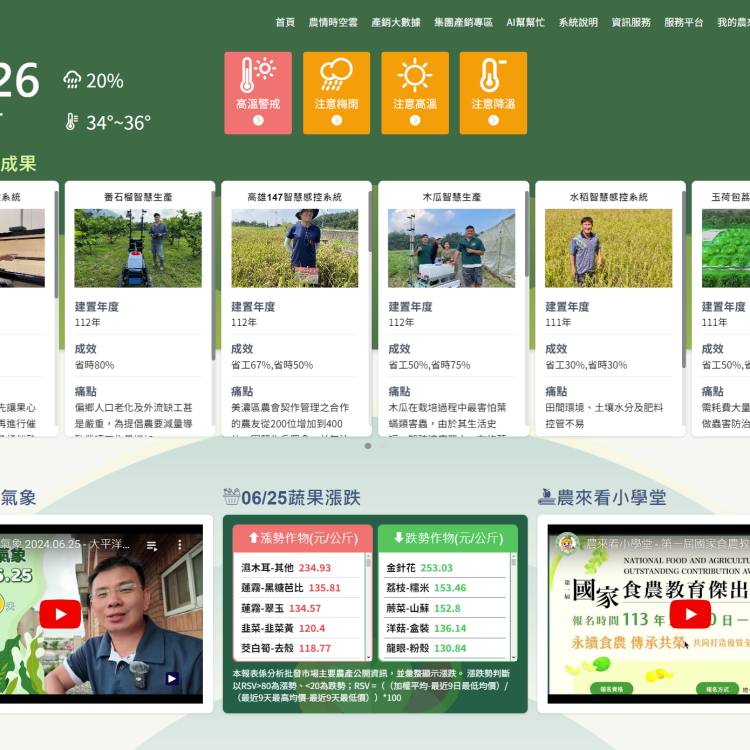Click the 20% rain probability cloud icon
Screen dimensions: 750x750
tap(72, 80)
